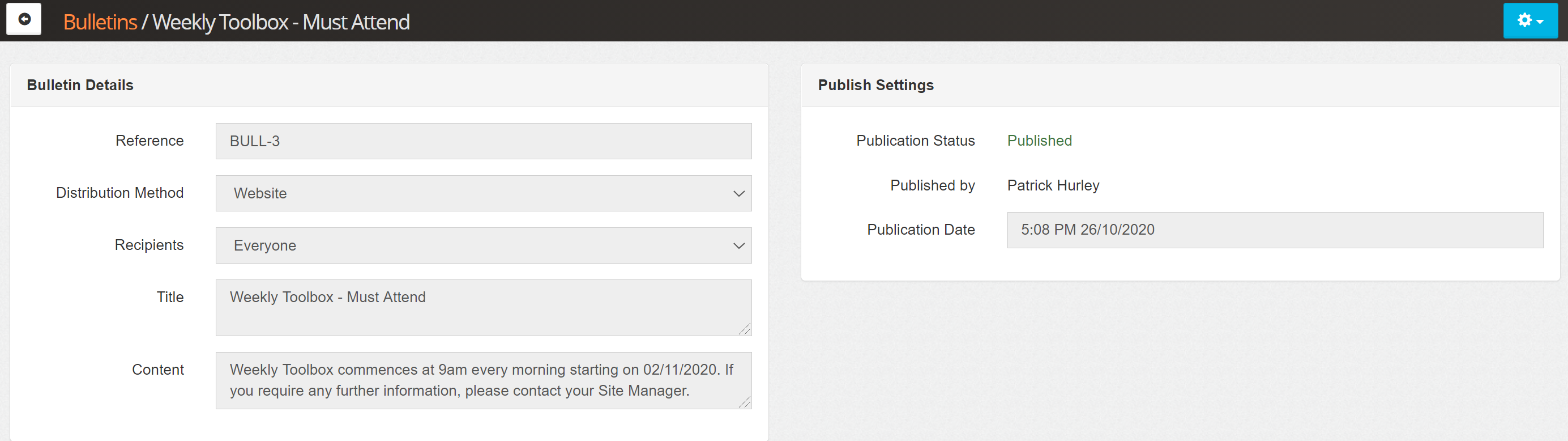Go to the Bulletins breadcrumb link
The height and width of the screenshot is (441, 1568).
pos(100,22)
